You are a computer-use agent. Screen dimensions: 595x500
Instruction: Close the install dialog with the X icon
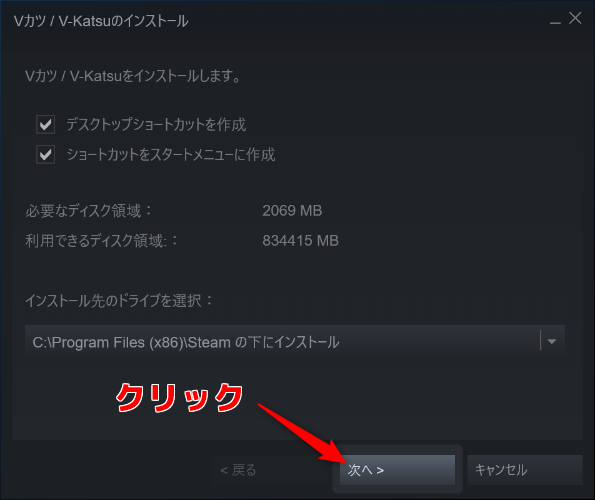[575, 18]
